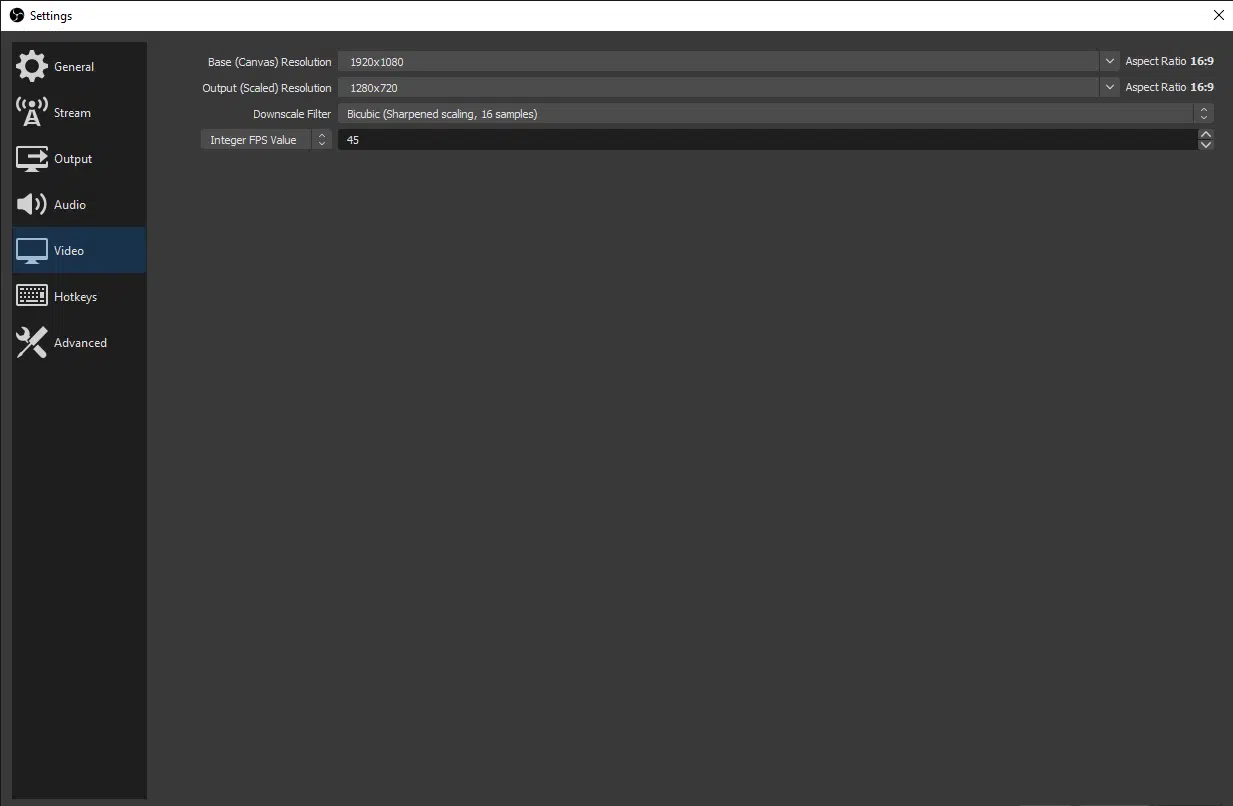Click the Output monitor-arrow icon
The width and height of the screenshot is (1233, 806).
click(x=32, y=158)
